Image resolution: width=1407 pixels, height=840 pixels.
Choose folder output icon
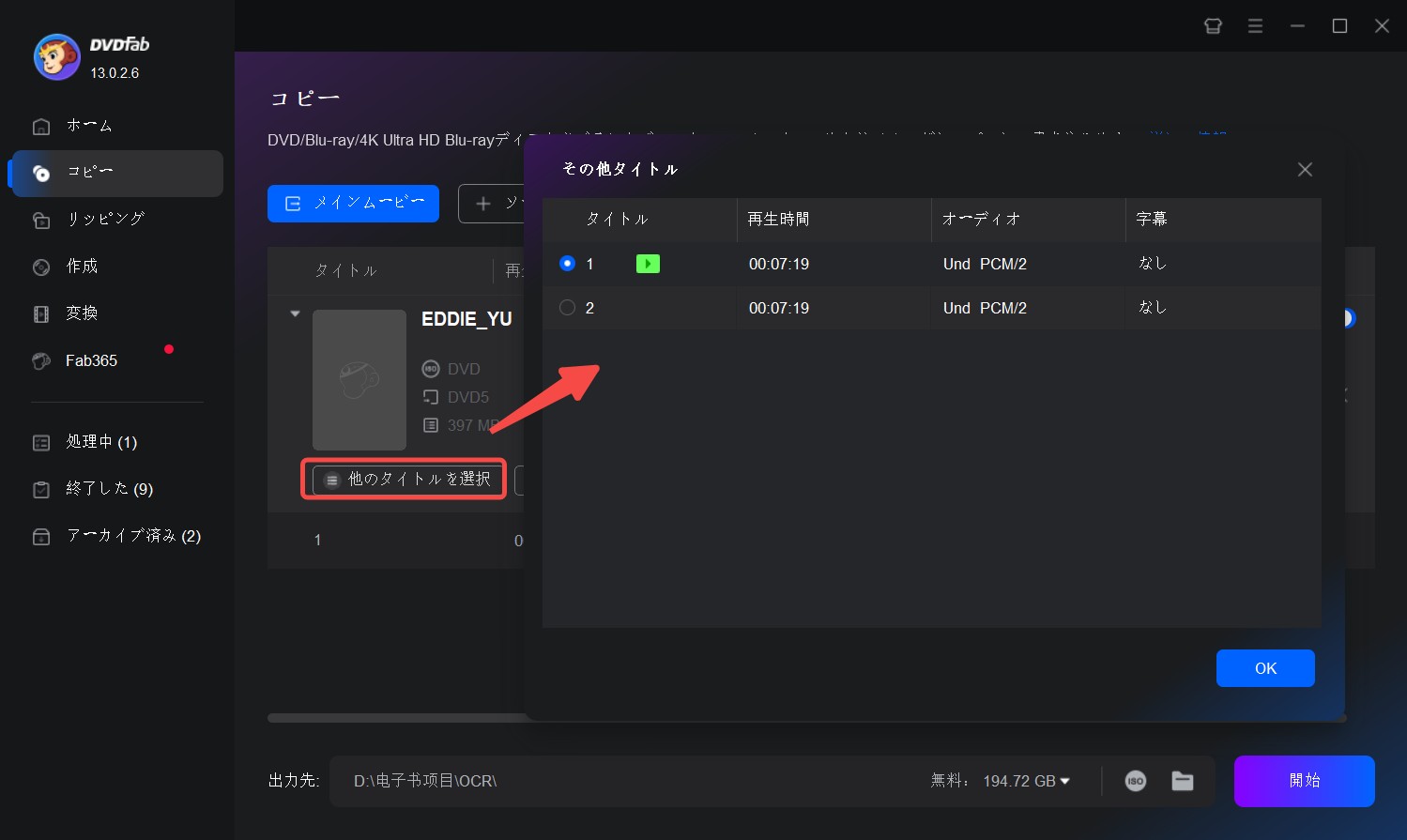point(1183,781)
